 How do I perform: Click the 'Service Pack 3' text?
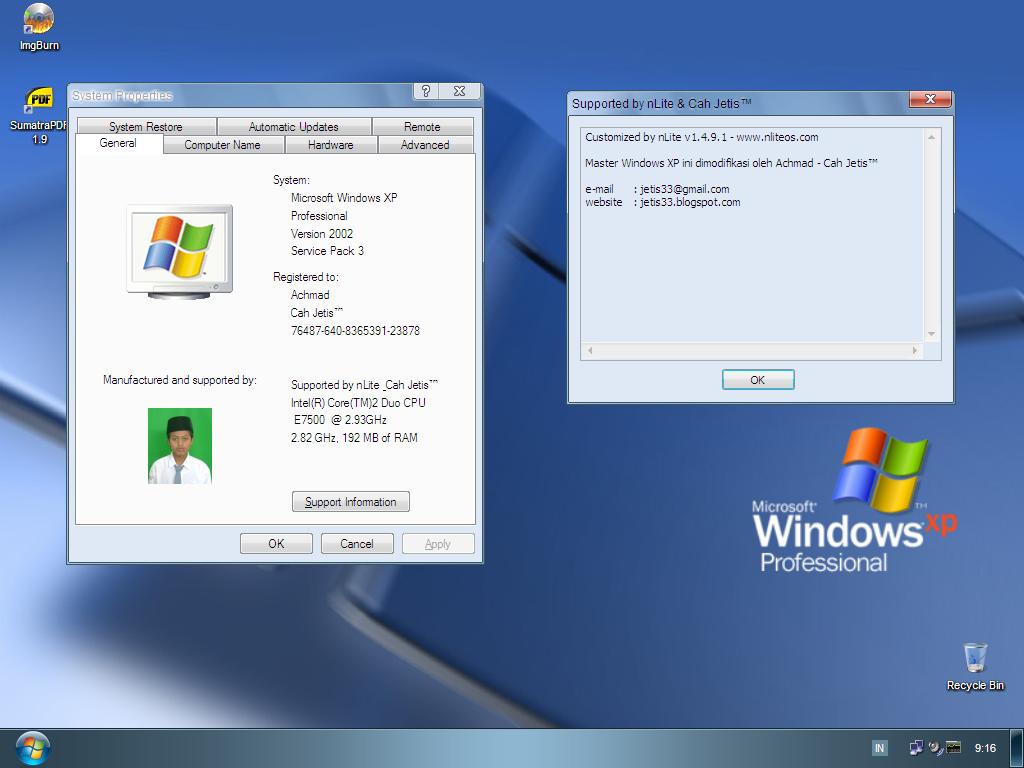(x=327, y=251)
